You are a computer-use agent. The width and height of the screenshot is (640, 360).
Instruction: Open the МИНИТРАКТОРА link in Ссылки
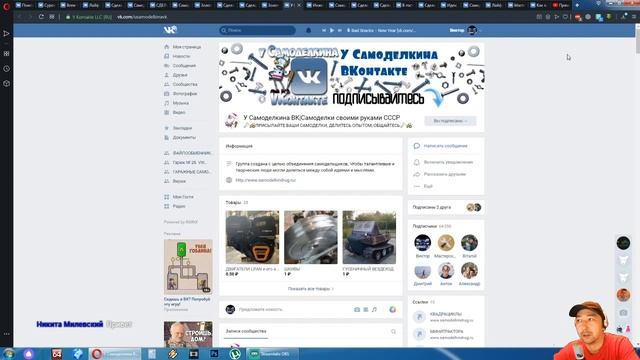coord(447,332)
